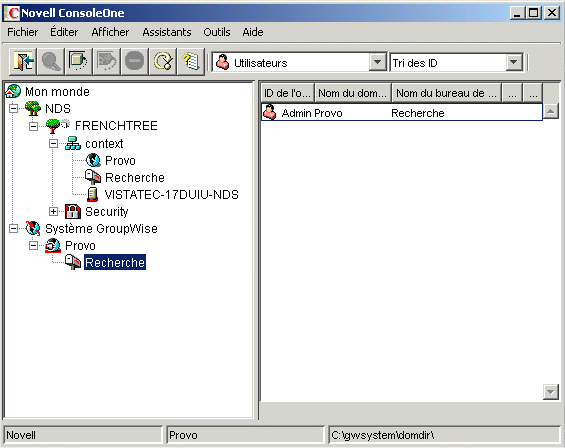Image resolution: width=565 pixels, height=448 pixels.
Task: Click the Novell ConsoleOne title bar logo
Action: point(12,13)
